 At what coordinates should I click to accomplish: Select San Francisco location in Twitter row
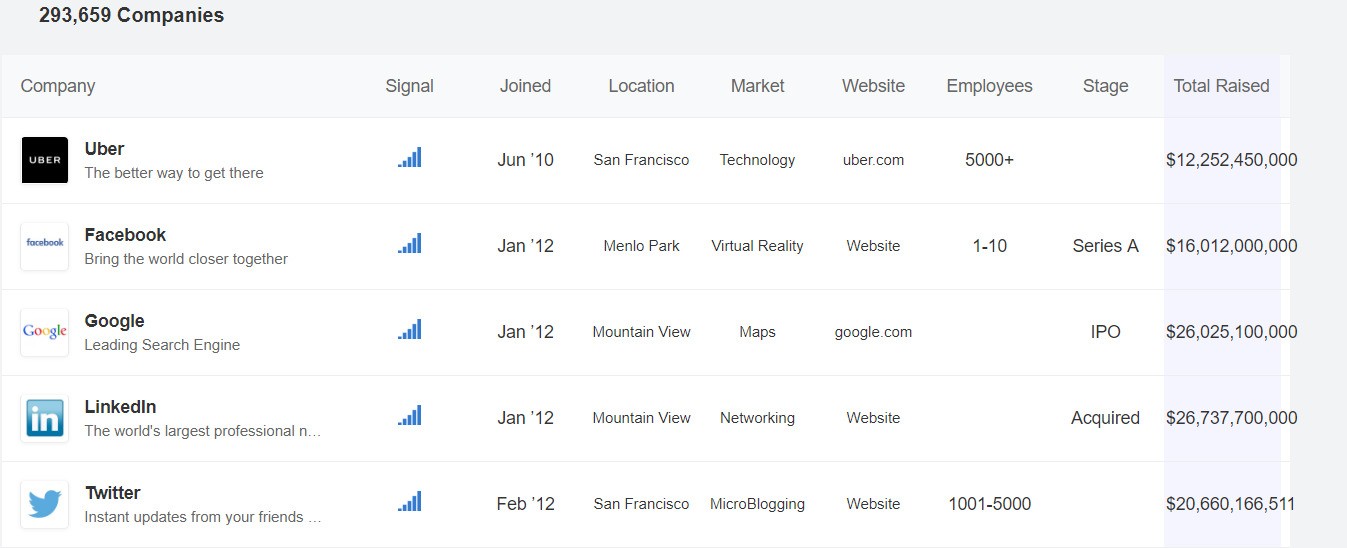[642, 504]
